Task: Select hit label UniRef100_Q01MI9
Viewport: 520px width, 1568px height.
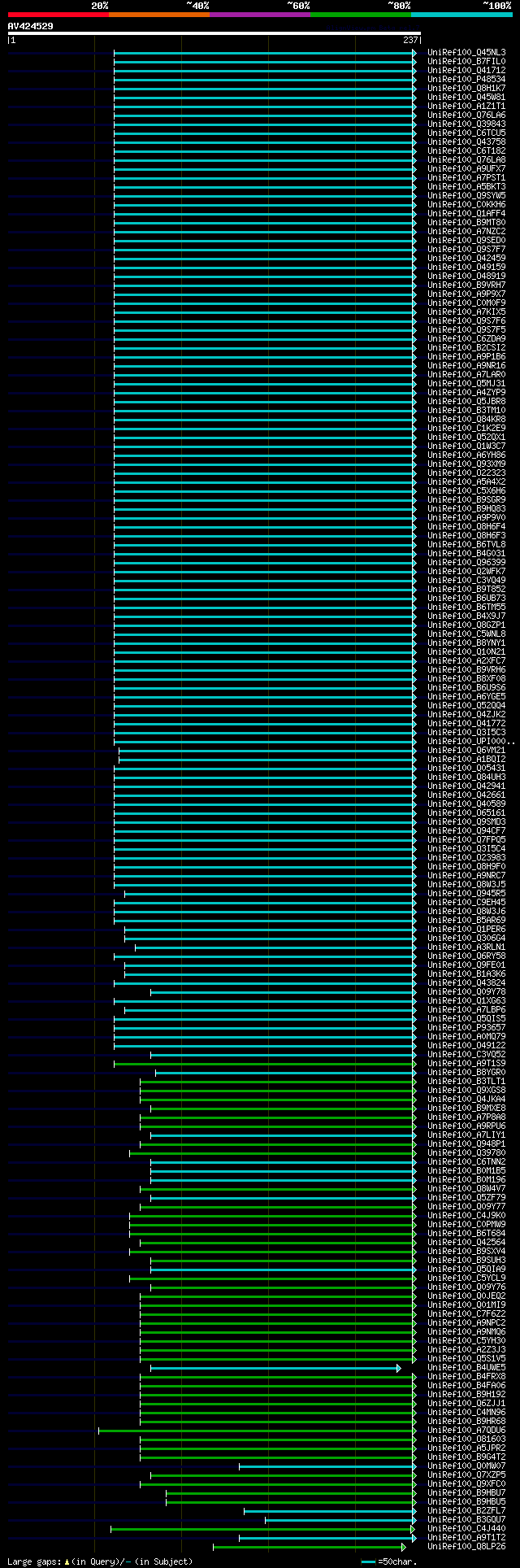Action: (466, 1305)
